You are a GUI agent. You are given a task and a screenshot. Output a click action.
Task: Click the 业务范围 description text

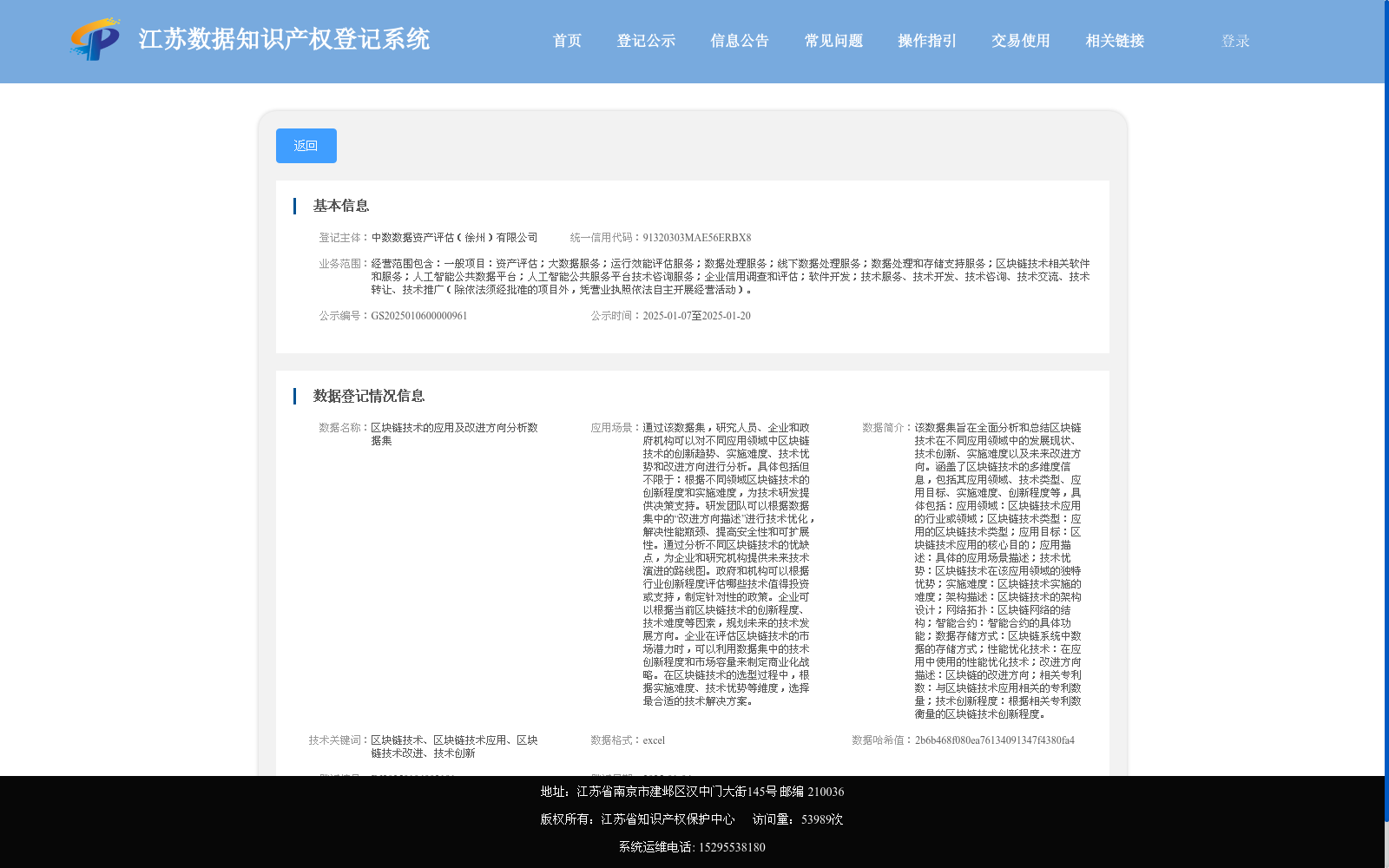click(731, 277)
